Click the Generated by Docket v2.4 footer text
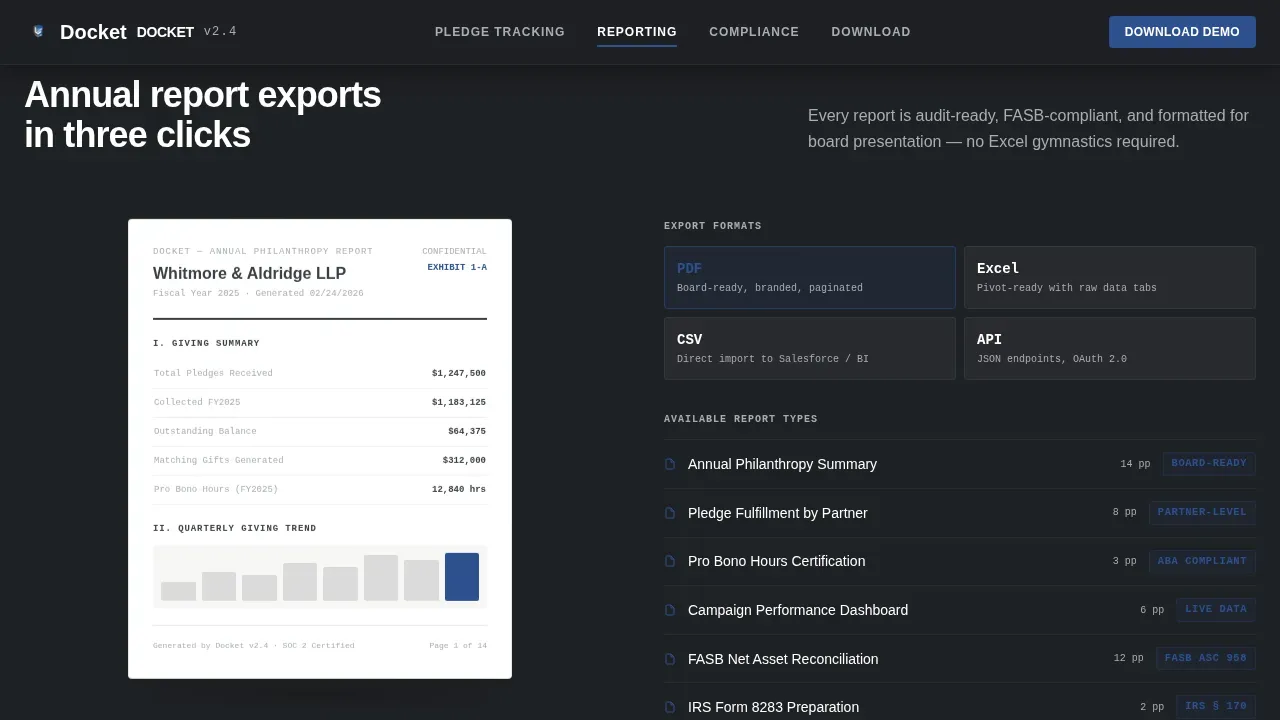The height and width of the screenshot is (720, 1280). [x=254, y=646]
